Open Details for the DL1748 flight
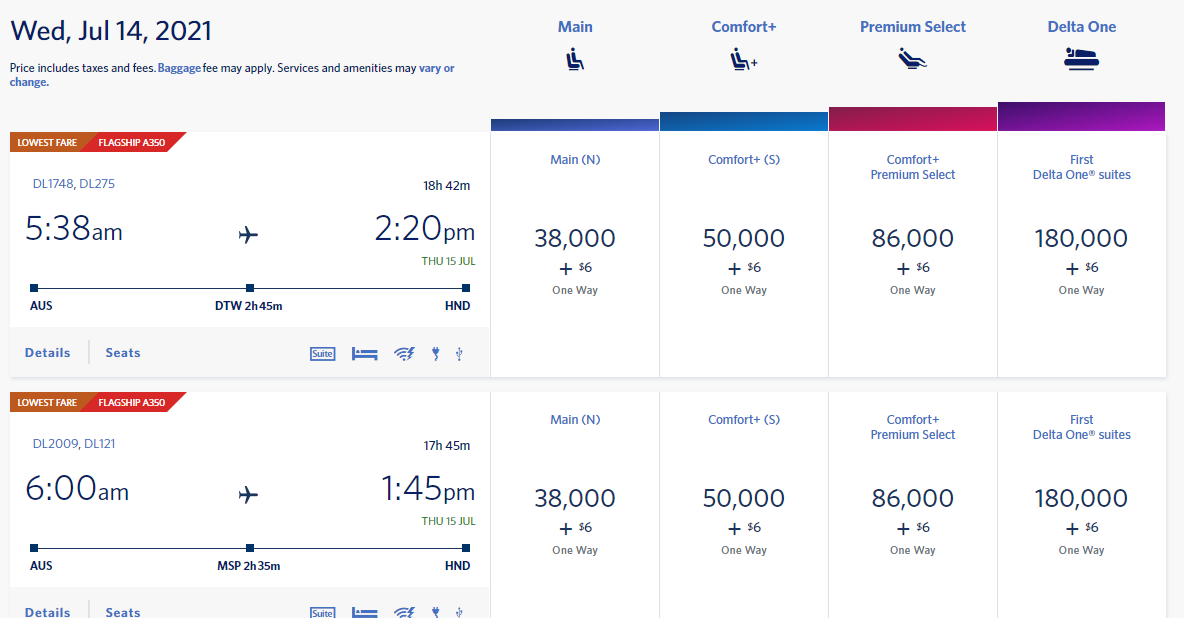Image resolution: width=1184 pixels, height=618 pixels. (48, 353)
